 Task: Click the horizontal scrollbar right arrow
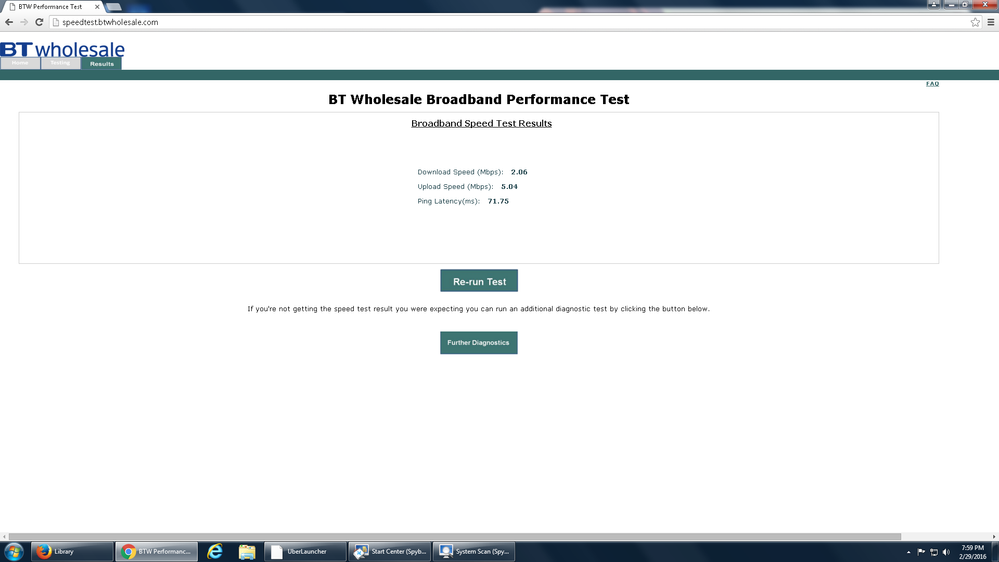click(x=995, y=537)
